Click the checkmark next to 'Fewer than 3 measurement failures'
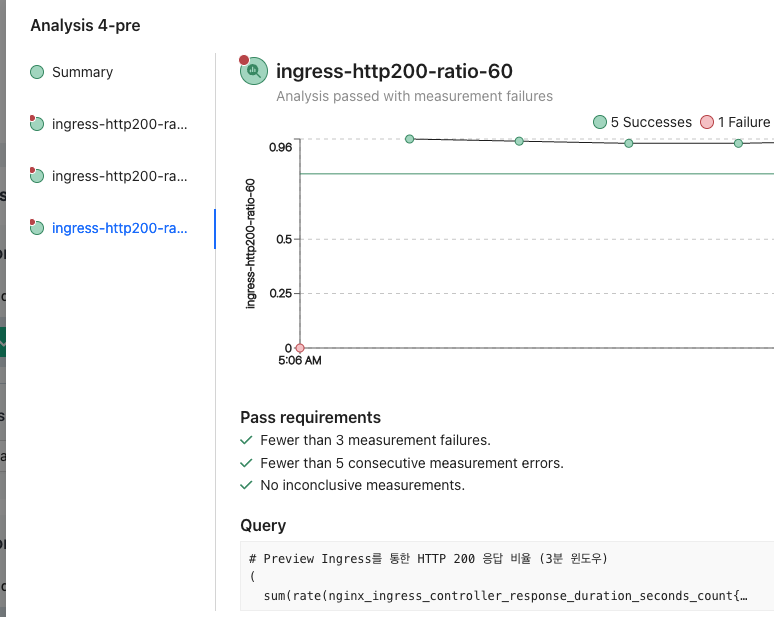 246,440
